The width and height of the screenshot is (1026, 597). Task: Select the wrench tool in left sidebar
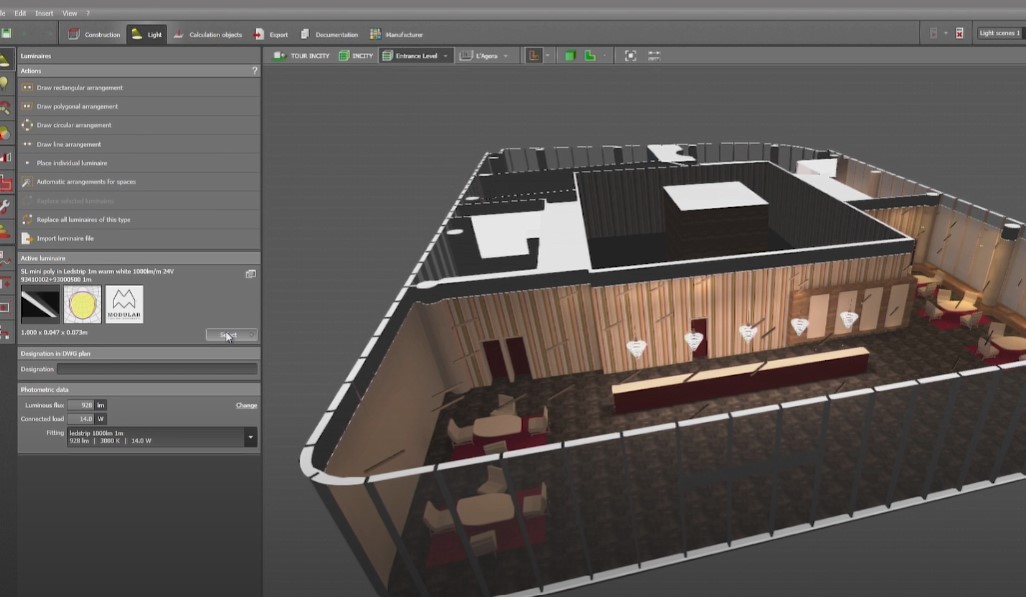(6, 208)
